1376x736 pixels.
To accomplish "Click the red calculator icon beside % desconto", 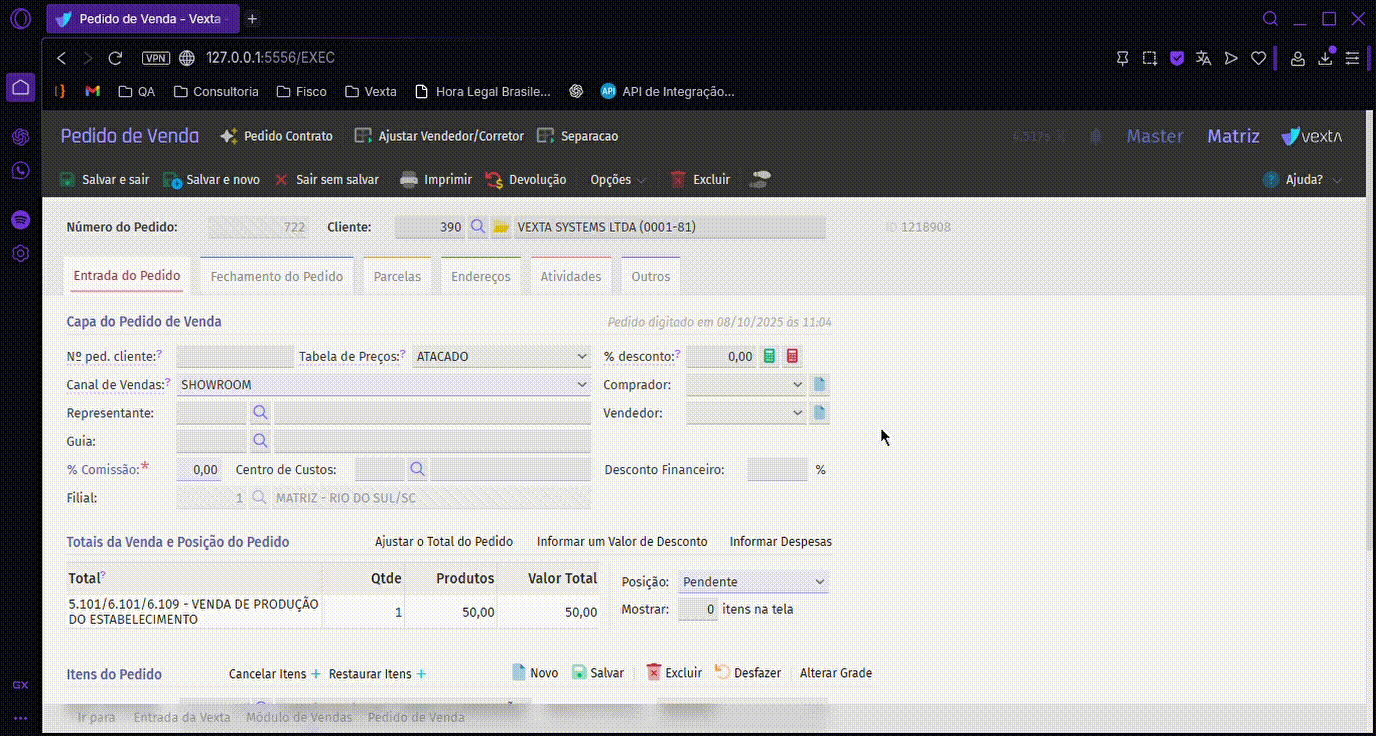I will pos(792,357).
